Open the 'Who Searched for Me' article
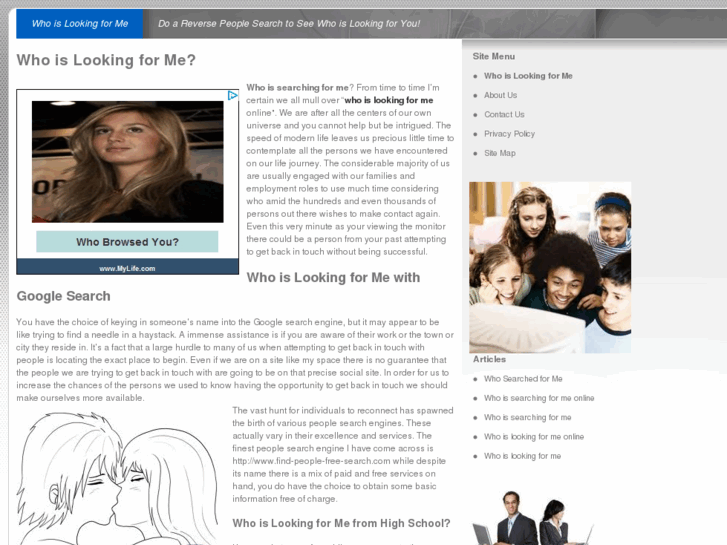Screen dimensions: 727x545 pyautogui.click(x=523, y=379)
